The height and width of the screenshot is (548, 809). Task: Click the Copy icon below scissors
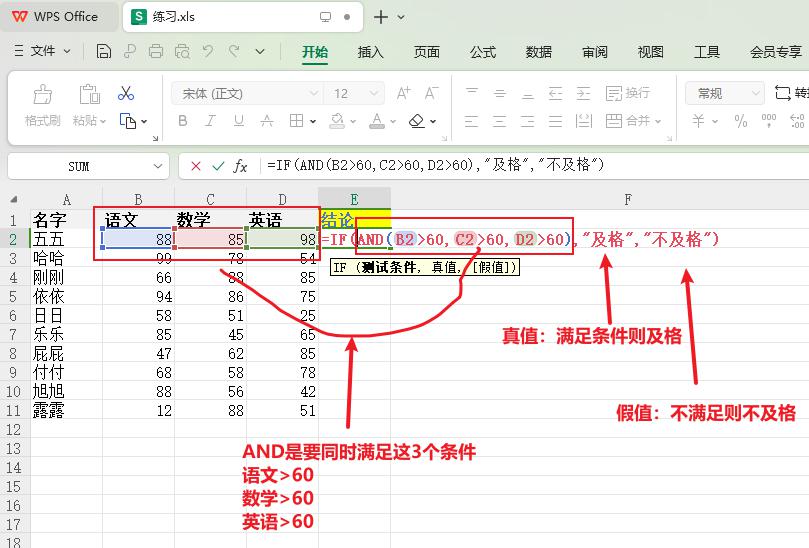[127, 121]
